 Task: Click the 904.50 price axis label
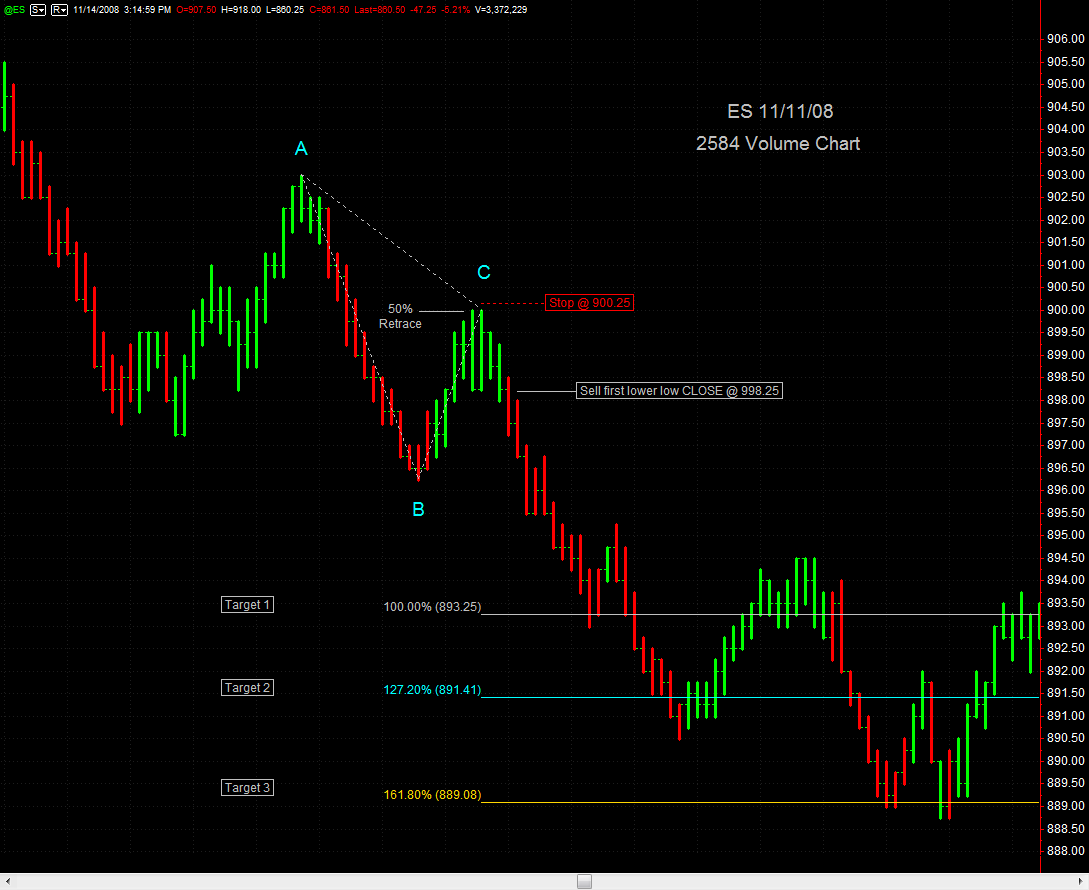point(1065,107)
